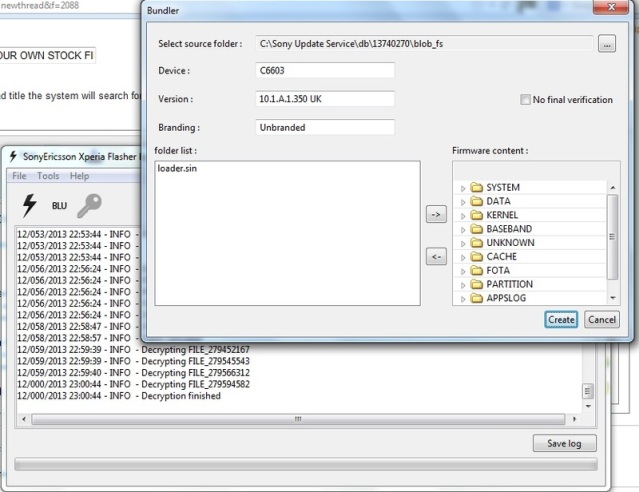Click the 'Decrypting FILE_279594582' log line
The width and height of the screenshot is (639, 492).
click(x=196, y=384)
